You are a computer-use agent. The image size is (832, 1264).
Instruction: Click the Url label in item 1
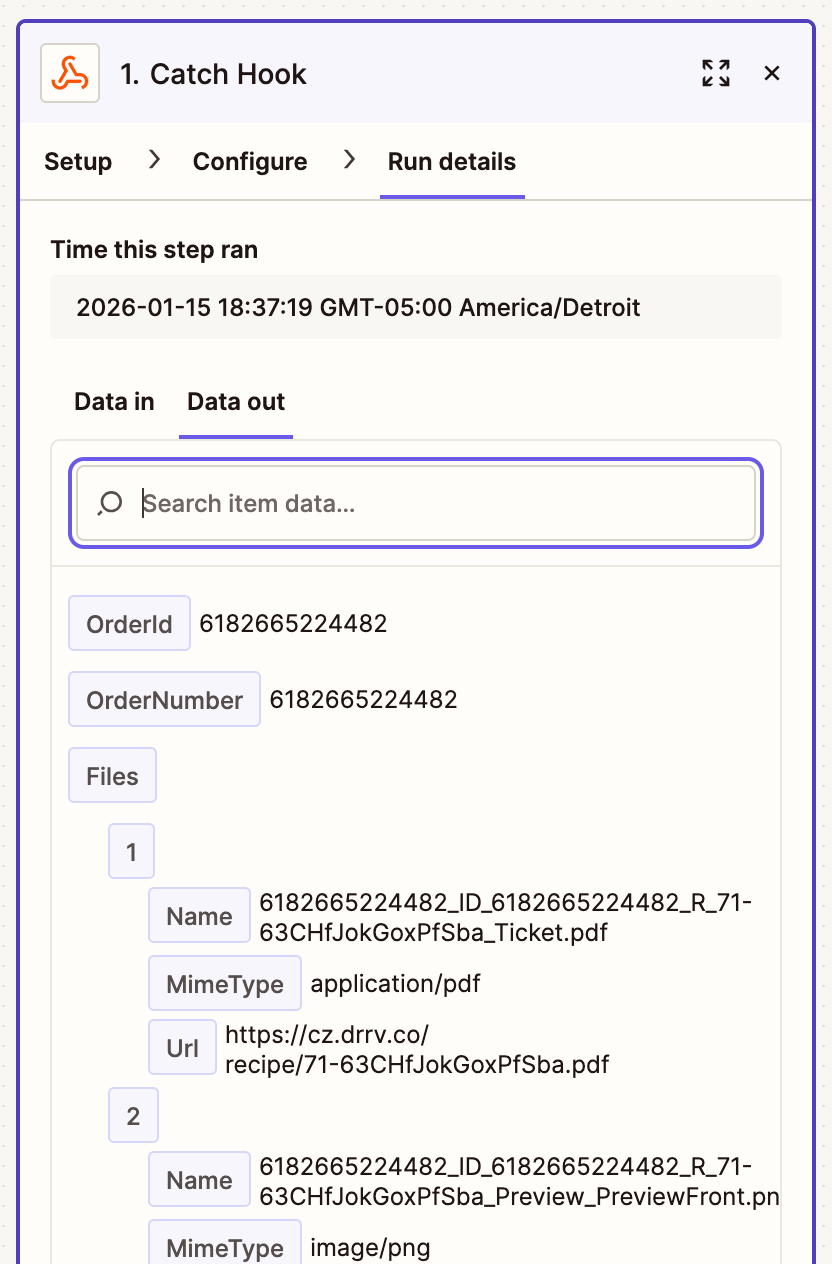pyautogui.click(x=183, y=1048)
